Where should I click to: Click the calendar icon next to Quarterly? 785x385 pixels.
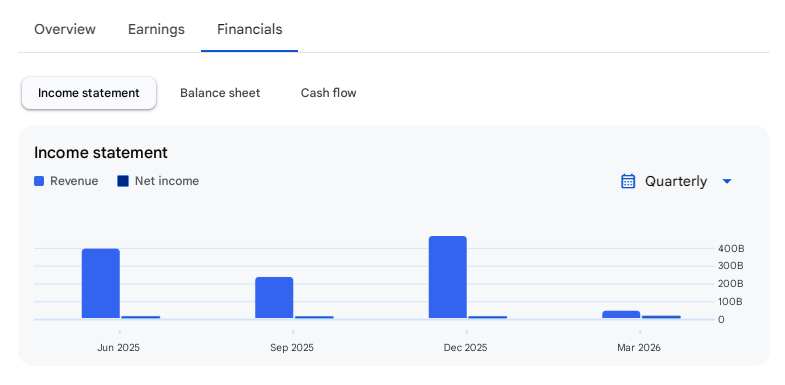628,181
